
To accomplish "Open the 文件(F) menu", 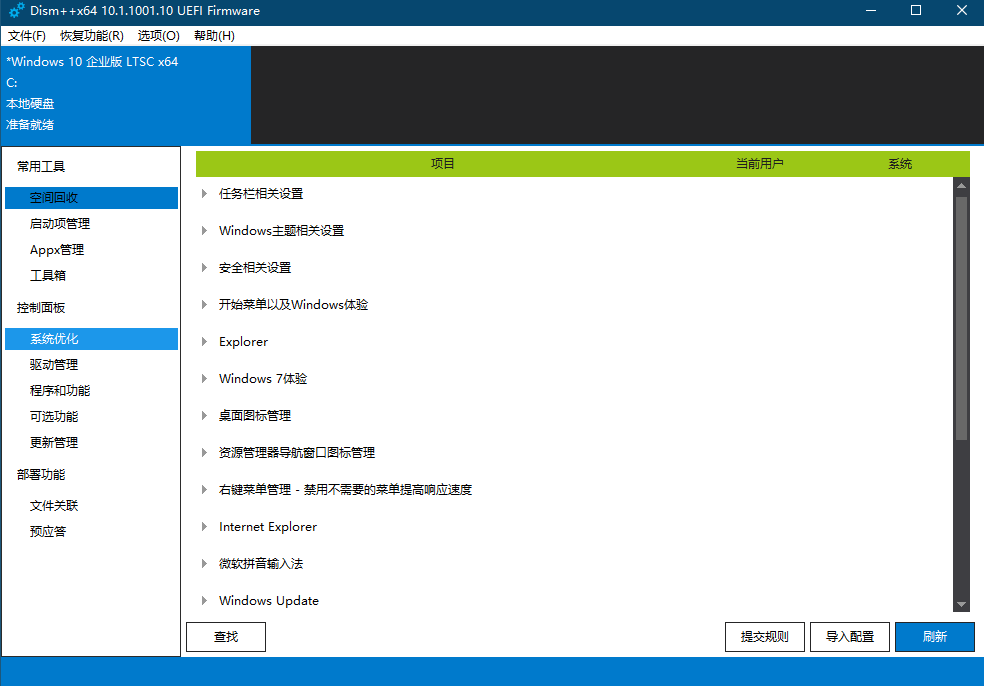I will tap(27, 35).
